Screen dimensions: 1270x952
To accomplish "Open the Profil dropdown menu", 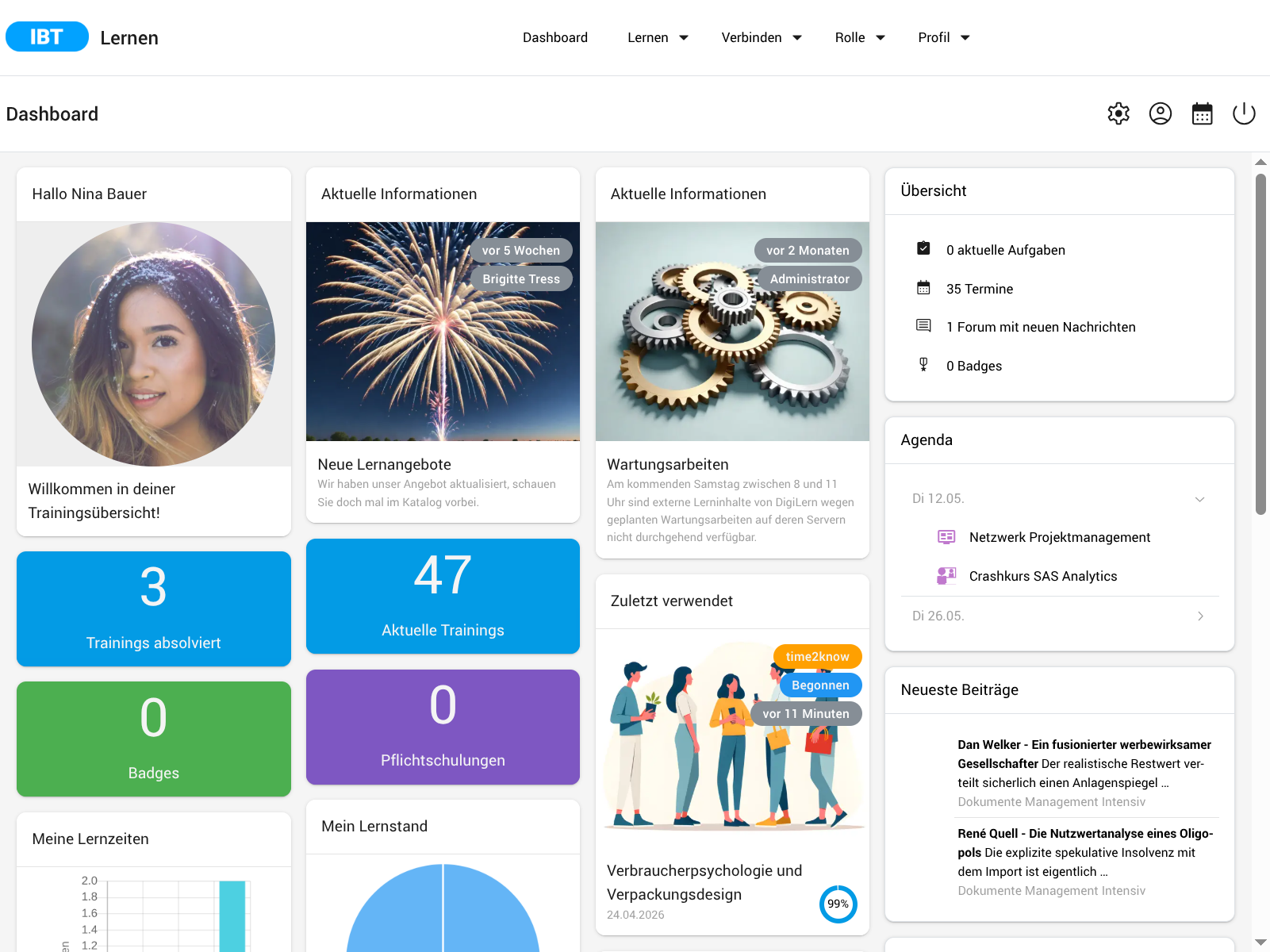I will pos(944,37).
